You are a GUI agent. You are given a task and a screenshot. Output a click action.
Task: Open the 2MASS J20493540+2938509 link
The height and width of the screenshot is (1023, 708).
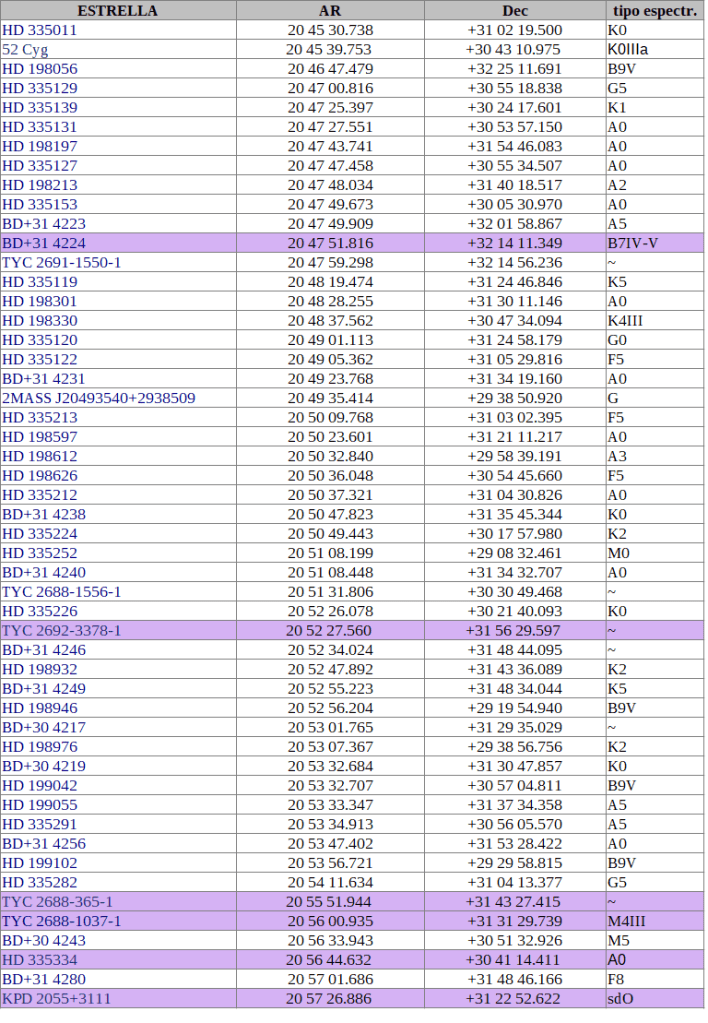pos(99,398)
